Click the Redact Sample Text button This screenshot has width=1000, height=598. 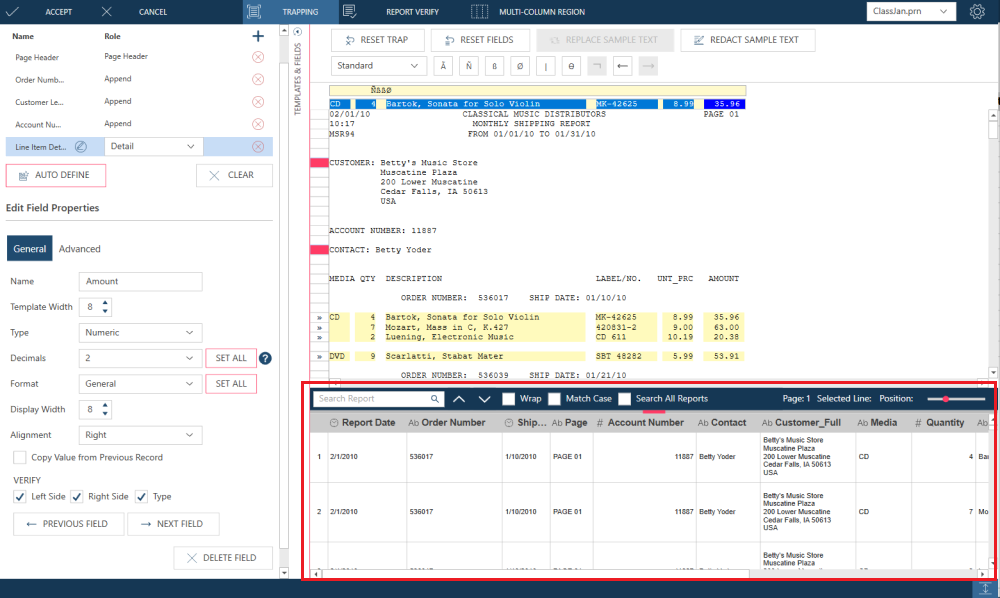(747, 40)
